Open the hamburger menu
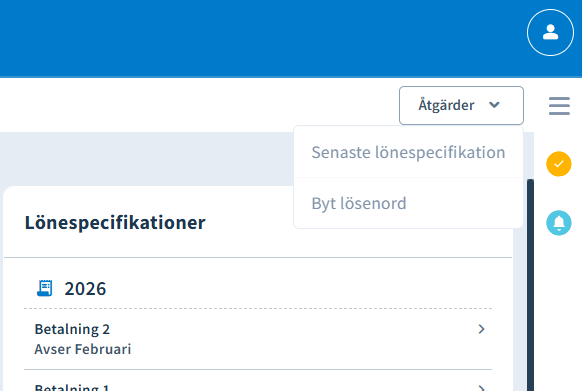582x391 pixels. [559, 106]
